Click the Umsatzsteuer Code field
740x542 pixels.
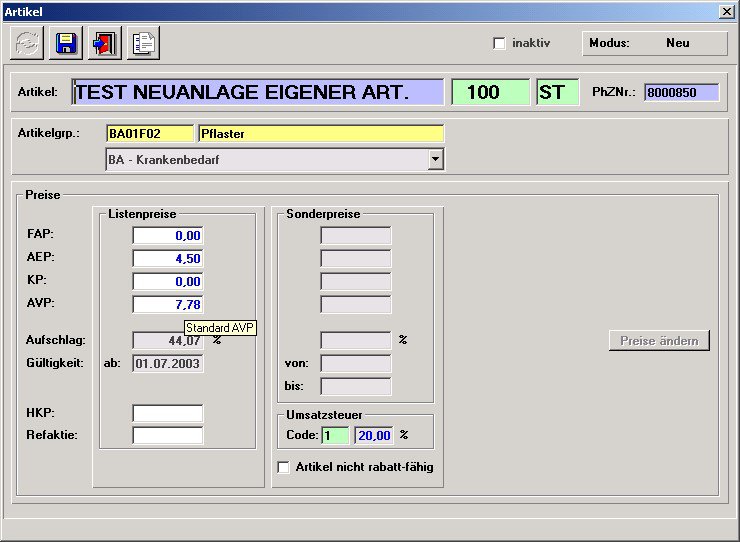pos(335,435)
